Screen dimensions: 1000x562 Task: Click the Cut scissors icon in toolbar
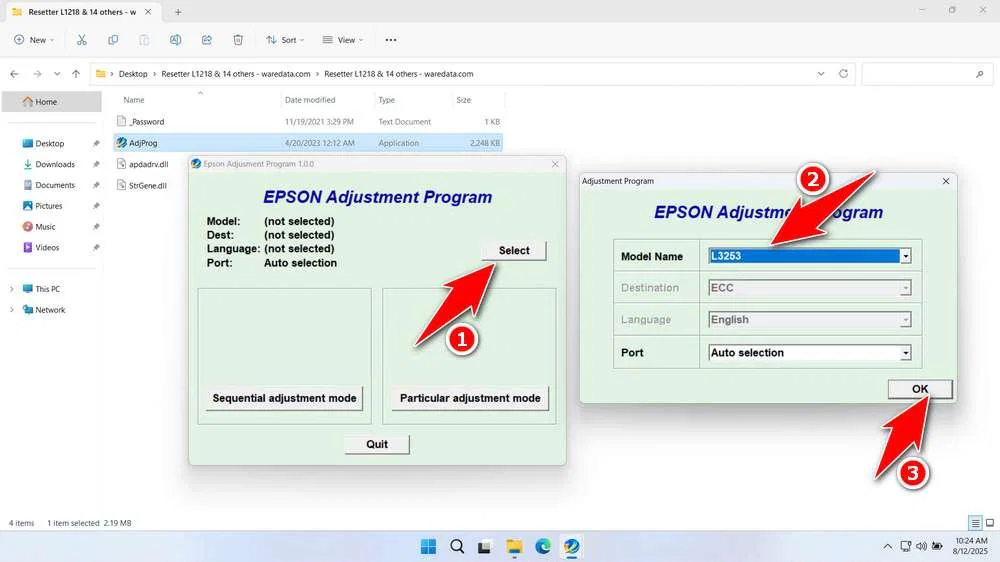82,40
